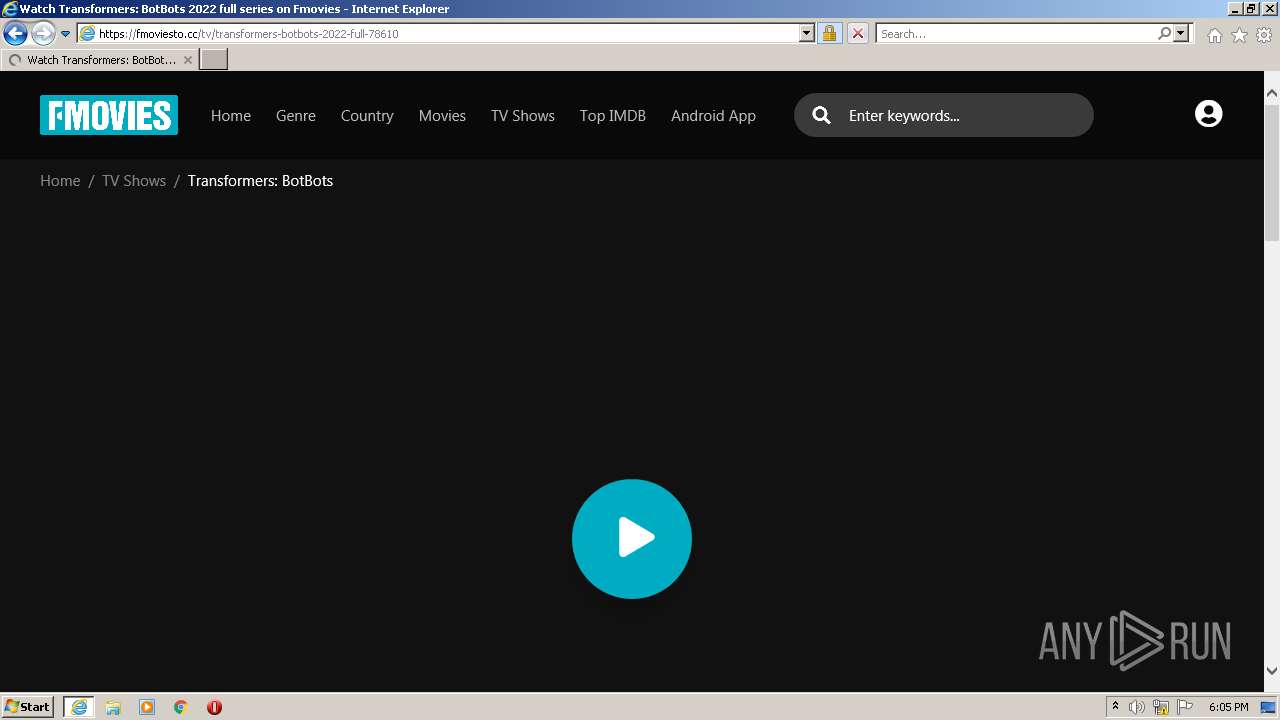1280x720 pixels.
Task: Open Internet Explorer from the taskbar
Action: (x=79, y=707)
